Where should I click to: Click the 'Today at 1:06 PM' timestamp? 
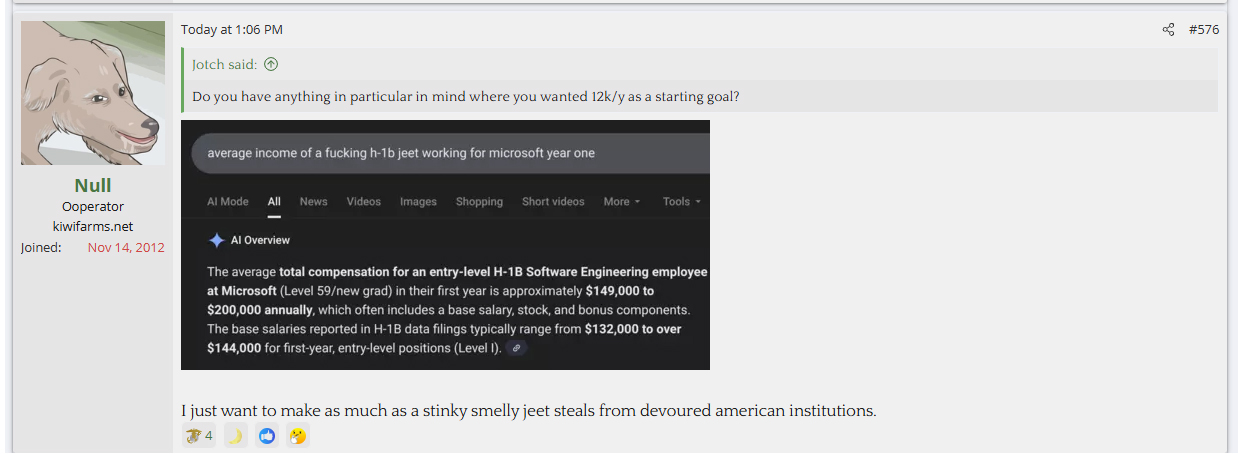tap(232, 30)
